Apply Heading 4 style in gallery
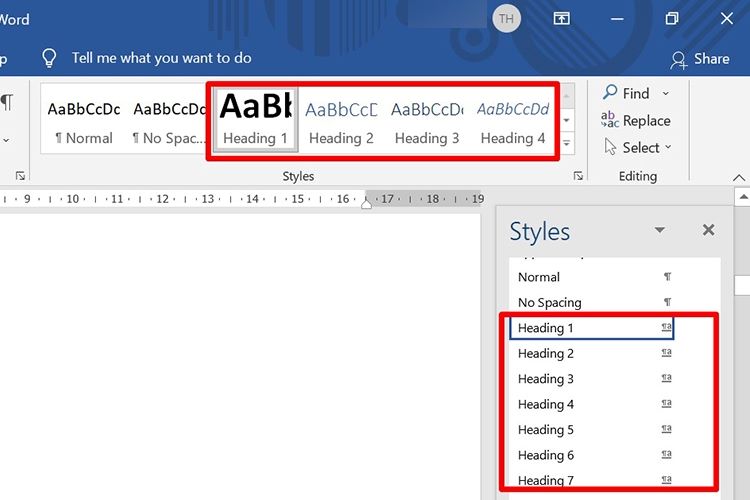 coord(513,119)
